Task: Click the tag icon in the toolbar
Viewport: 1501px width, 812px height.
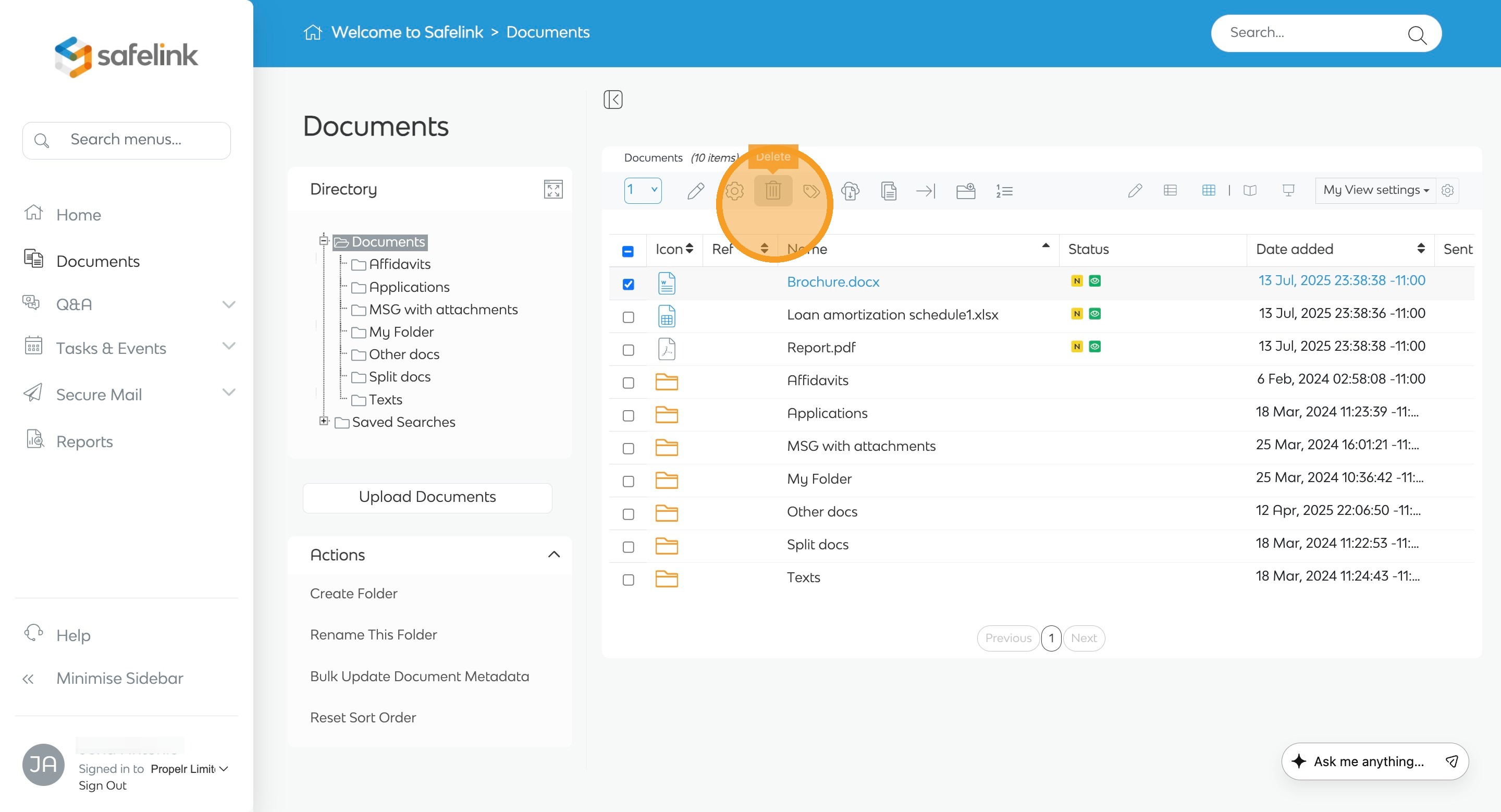Action: click(x=811, y=190)
